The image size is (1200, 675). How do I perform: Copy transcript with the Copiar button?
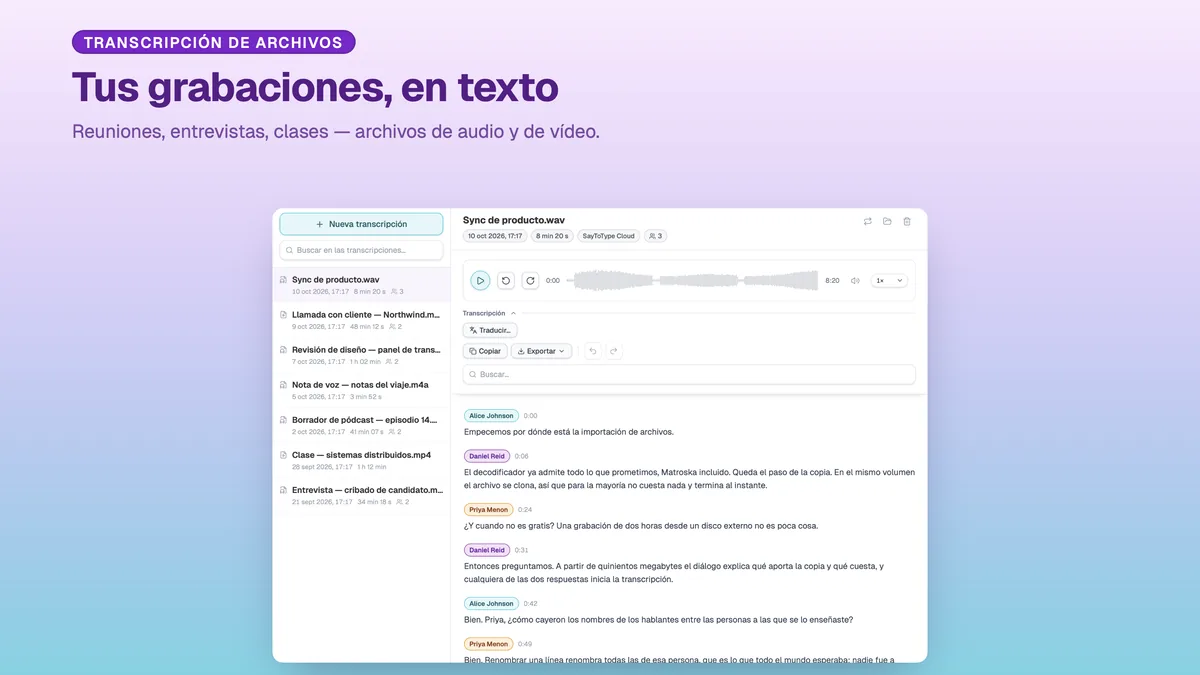[x=485, y=351]
